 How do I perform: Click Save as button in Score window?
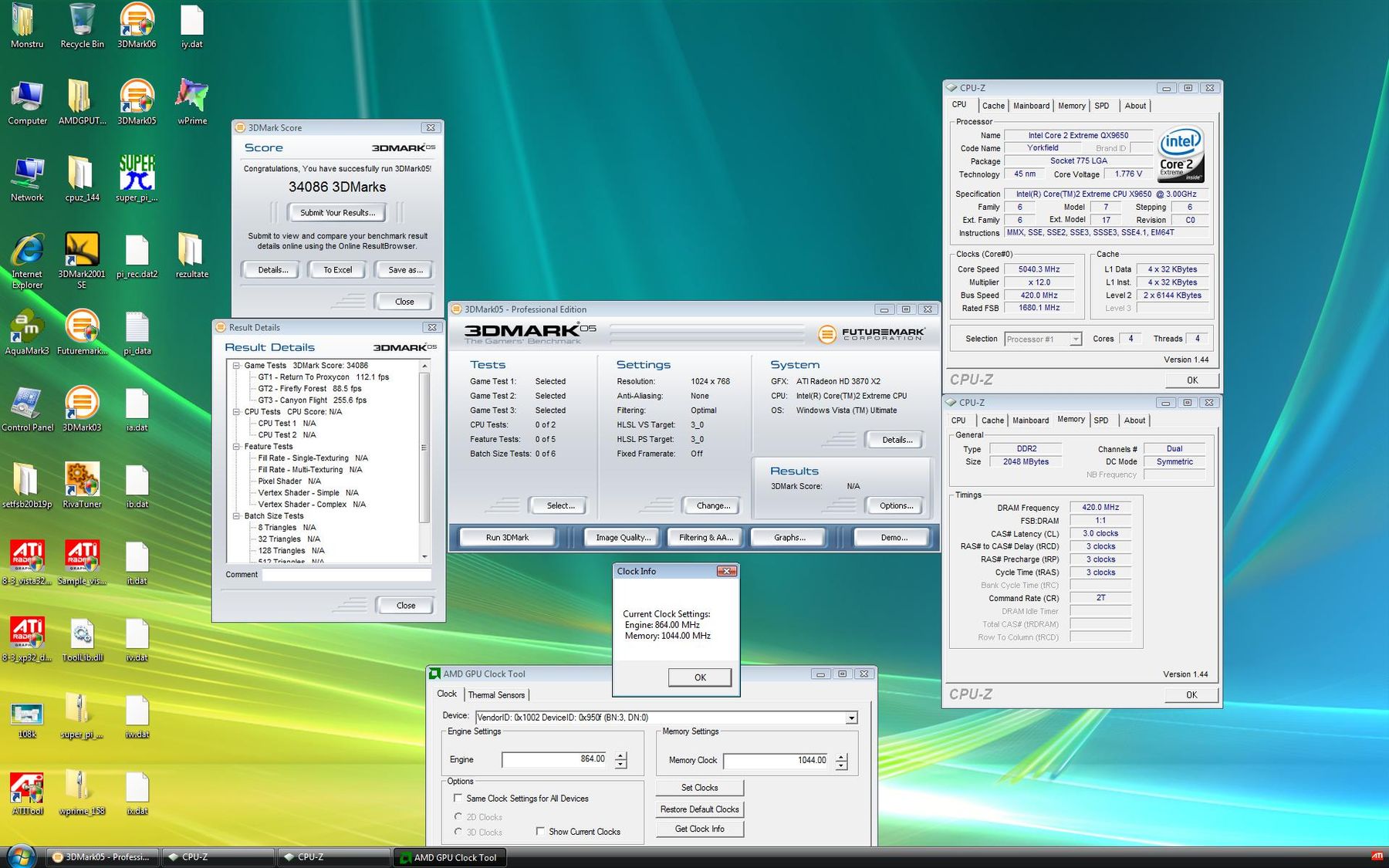point(404,270)
